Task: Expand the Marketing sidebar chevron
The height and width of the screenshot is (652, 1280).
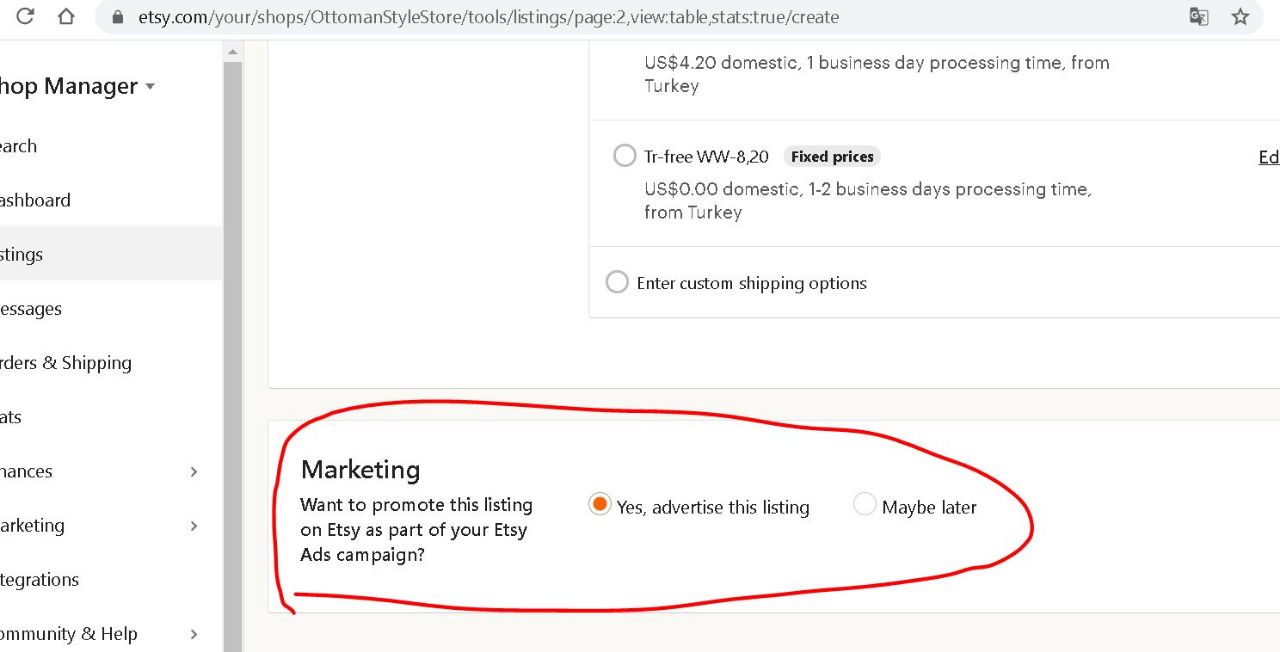Action: pos(194,526)
